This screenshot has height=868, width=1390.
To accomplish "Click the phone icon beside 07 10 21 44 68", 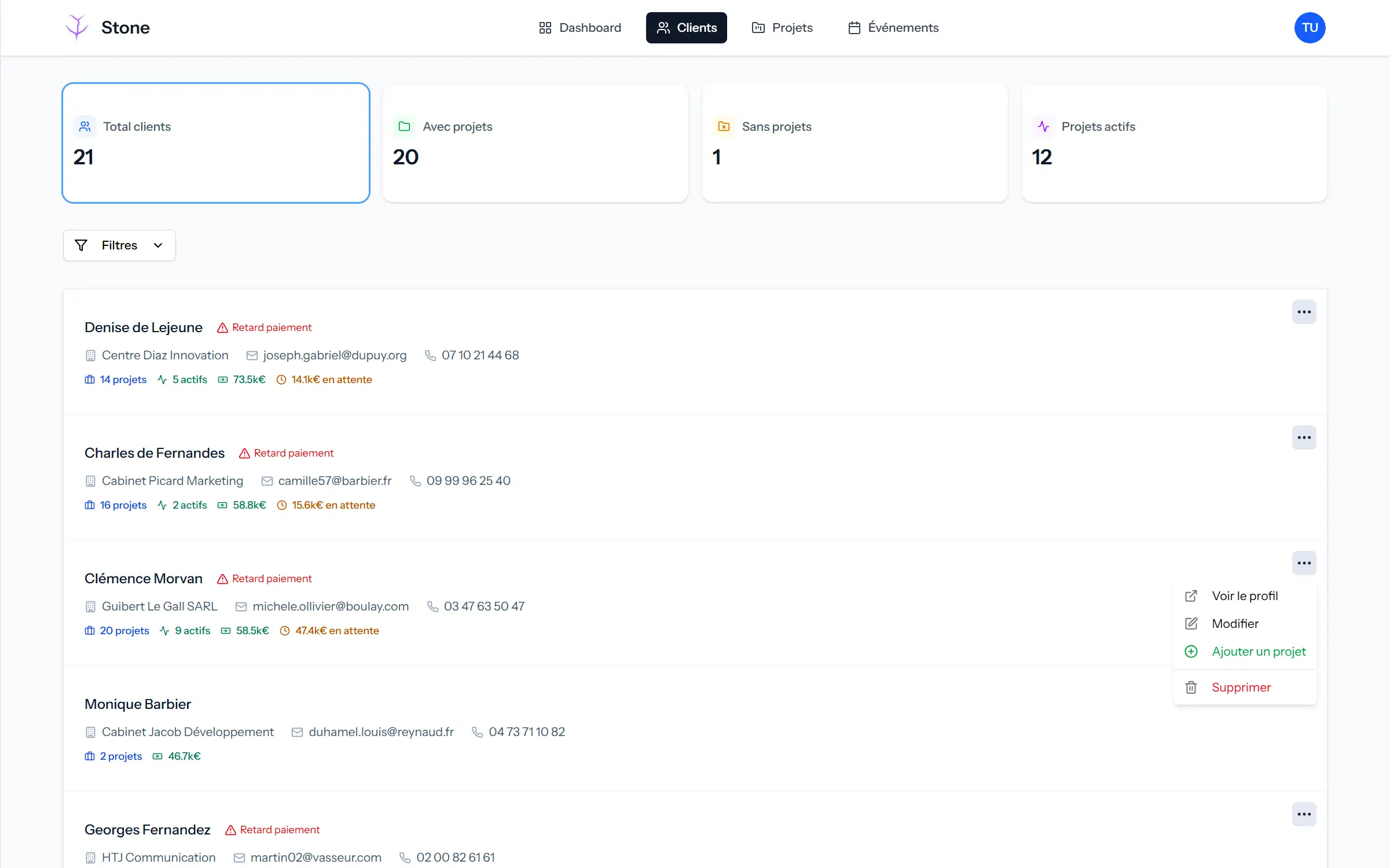I will pos(430,355).
